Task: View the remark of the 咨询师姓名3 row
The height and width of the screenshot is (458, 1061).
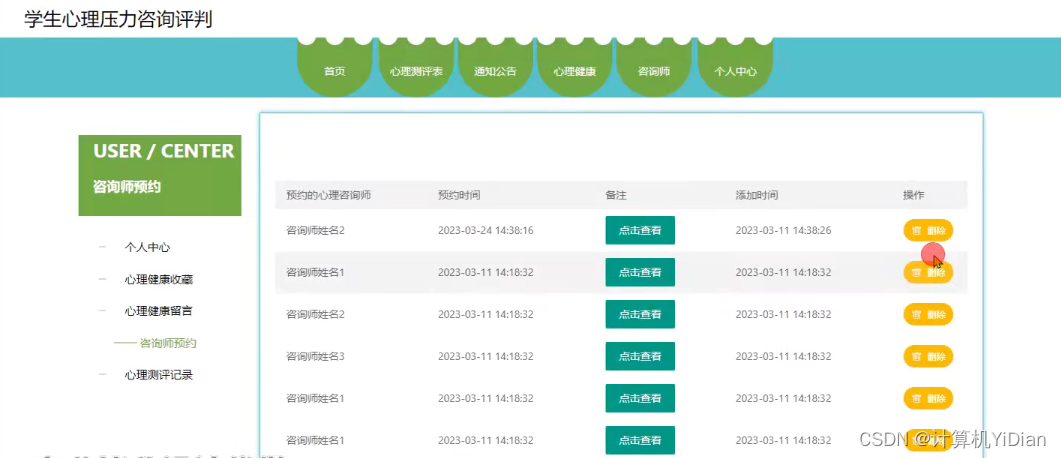Action: click(x=640, y=356)
